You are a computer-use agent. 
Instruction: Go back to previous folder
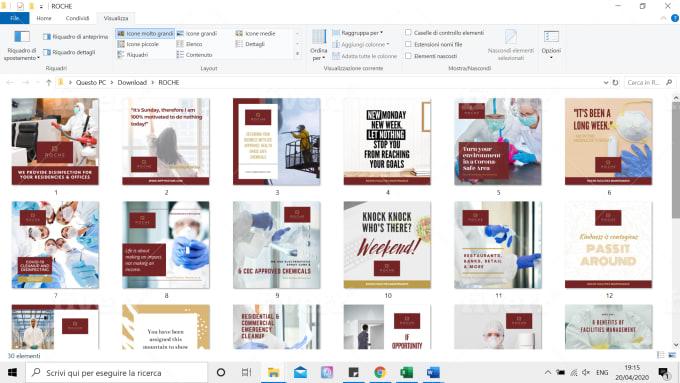coord(10,82)
